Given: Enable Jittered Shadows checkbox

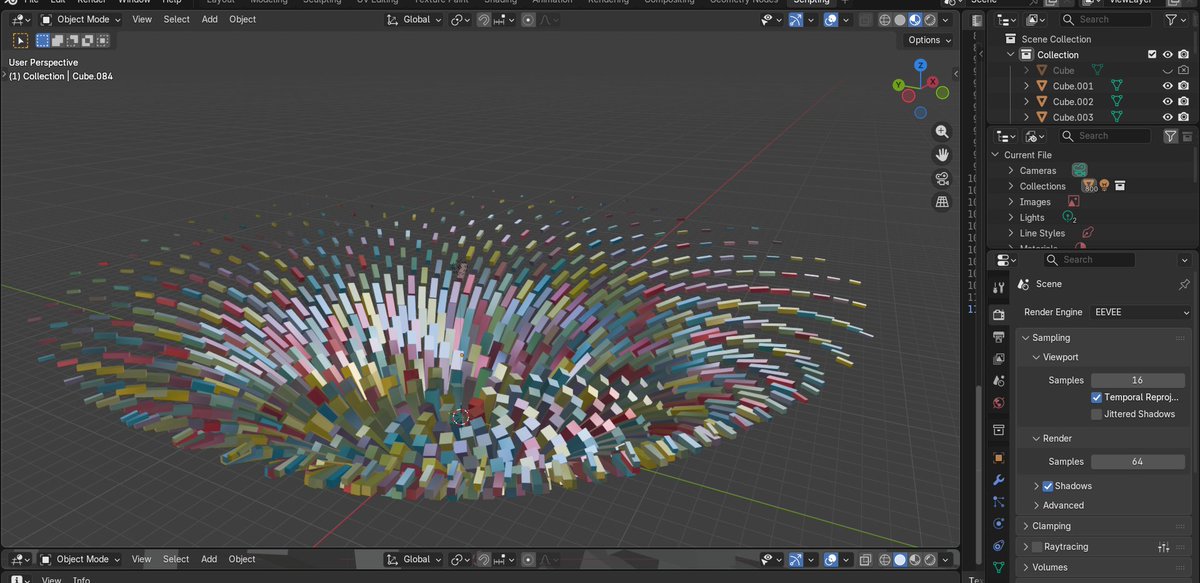Looking at the screenshot, I should click(x=1097, y=414).
